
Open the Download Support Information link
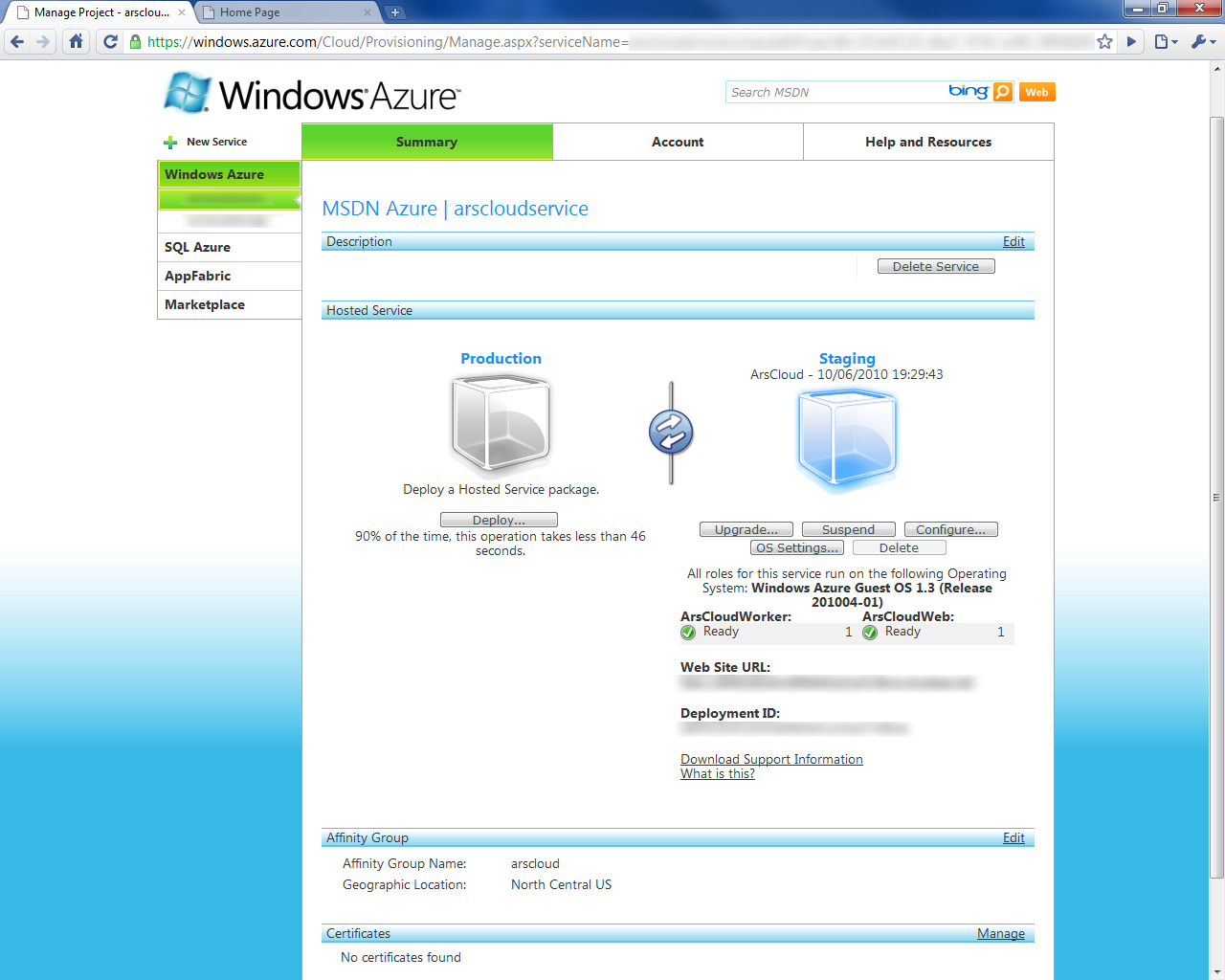click(770, 759)
